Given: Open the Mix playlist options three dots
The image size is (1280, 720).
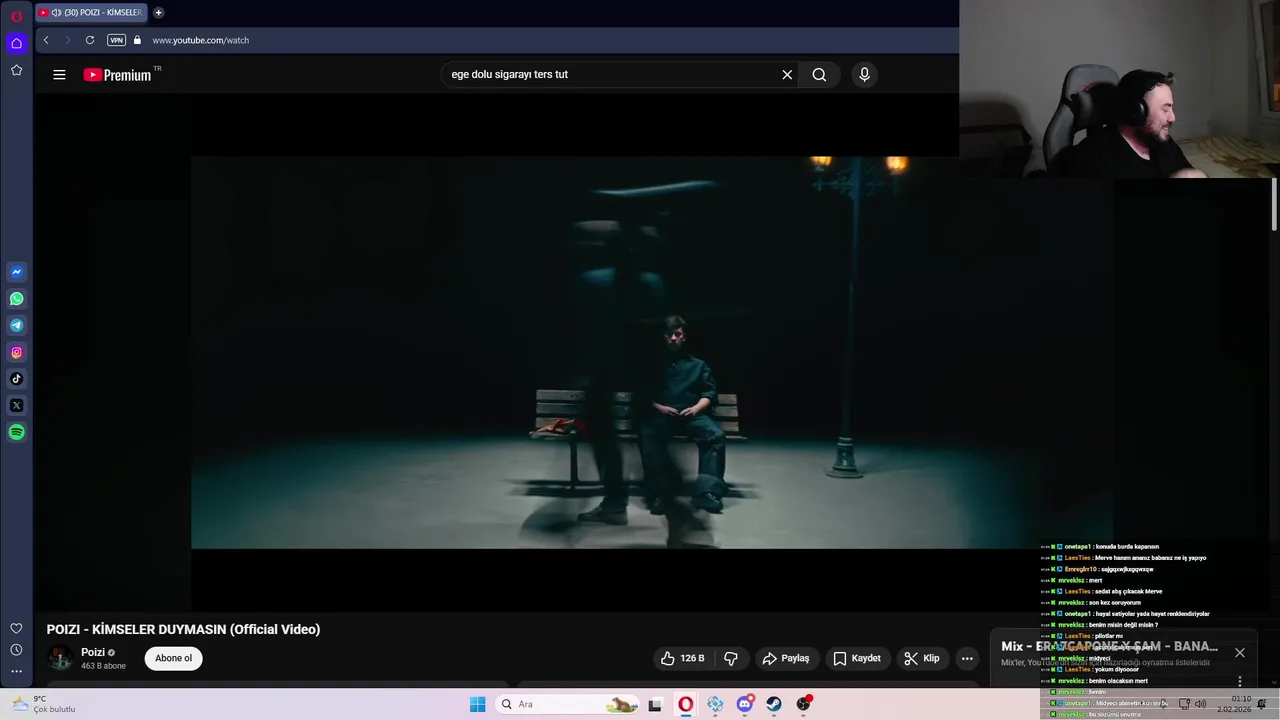Looking at the screenshot, I should (x=1240, y=681).
